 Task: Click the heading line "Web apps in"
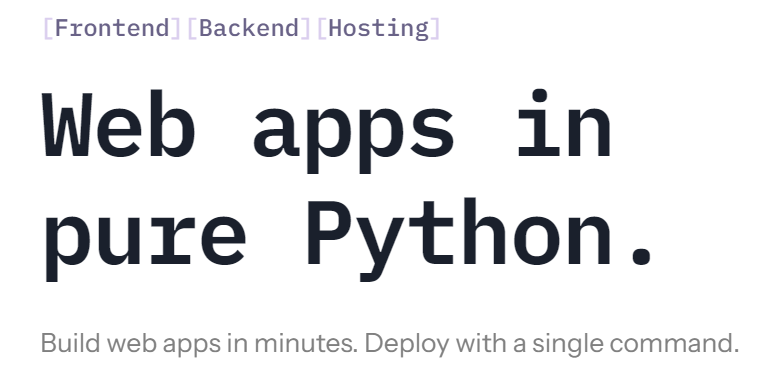click(327, 131)
